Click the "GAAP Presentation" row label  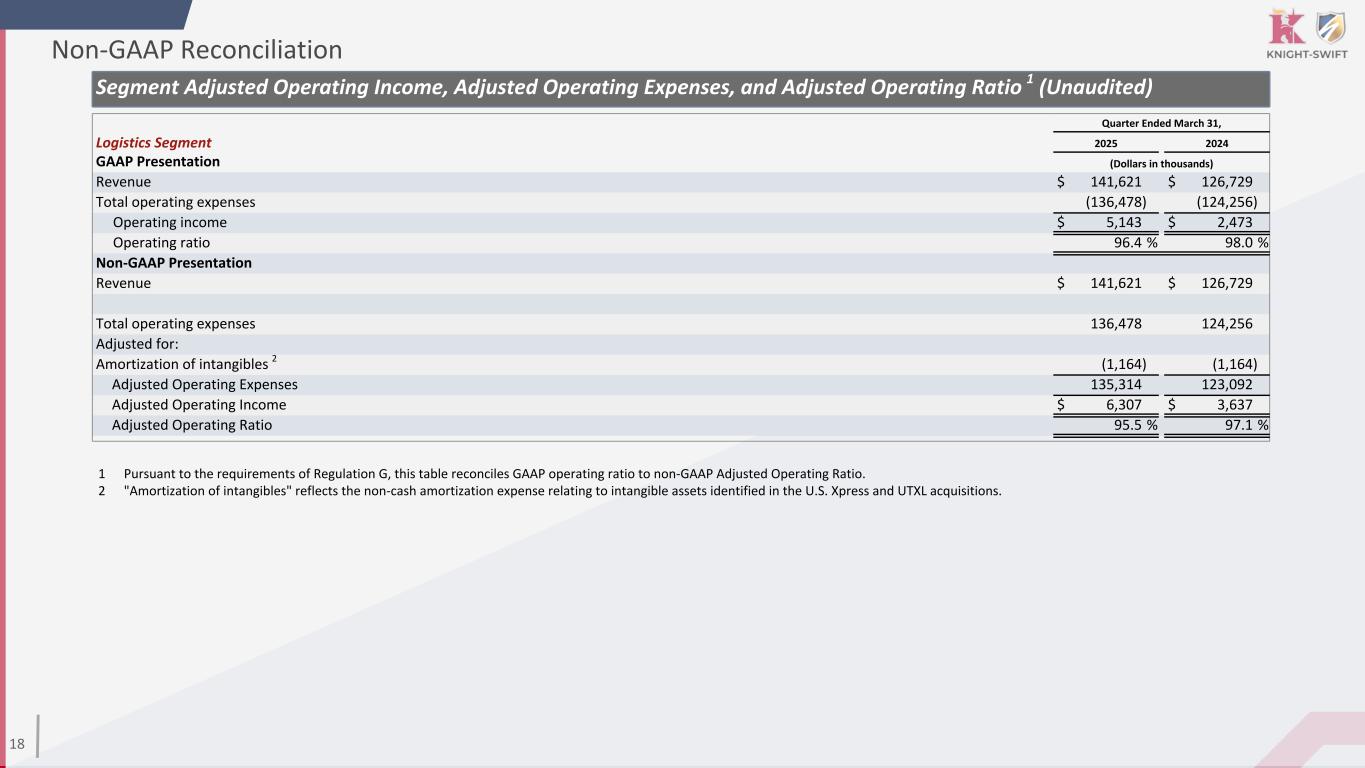[x=157, y=161]
